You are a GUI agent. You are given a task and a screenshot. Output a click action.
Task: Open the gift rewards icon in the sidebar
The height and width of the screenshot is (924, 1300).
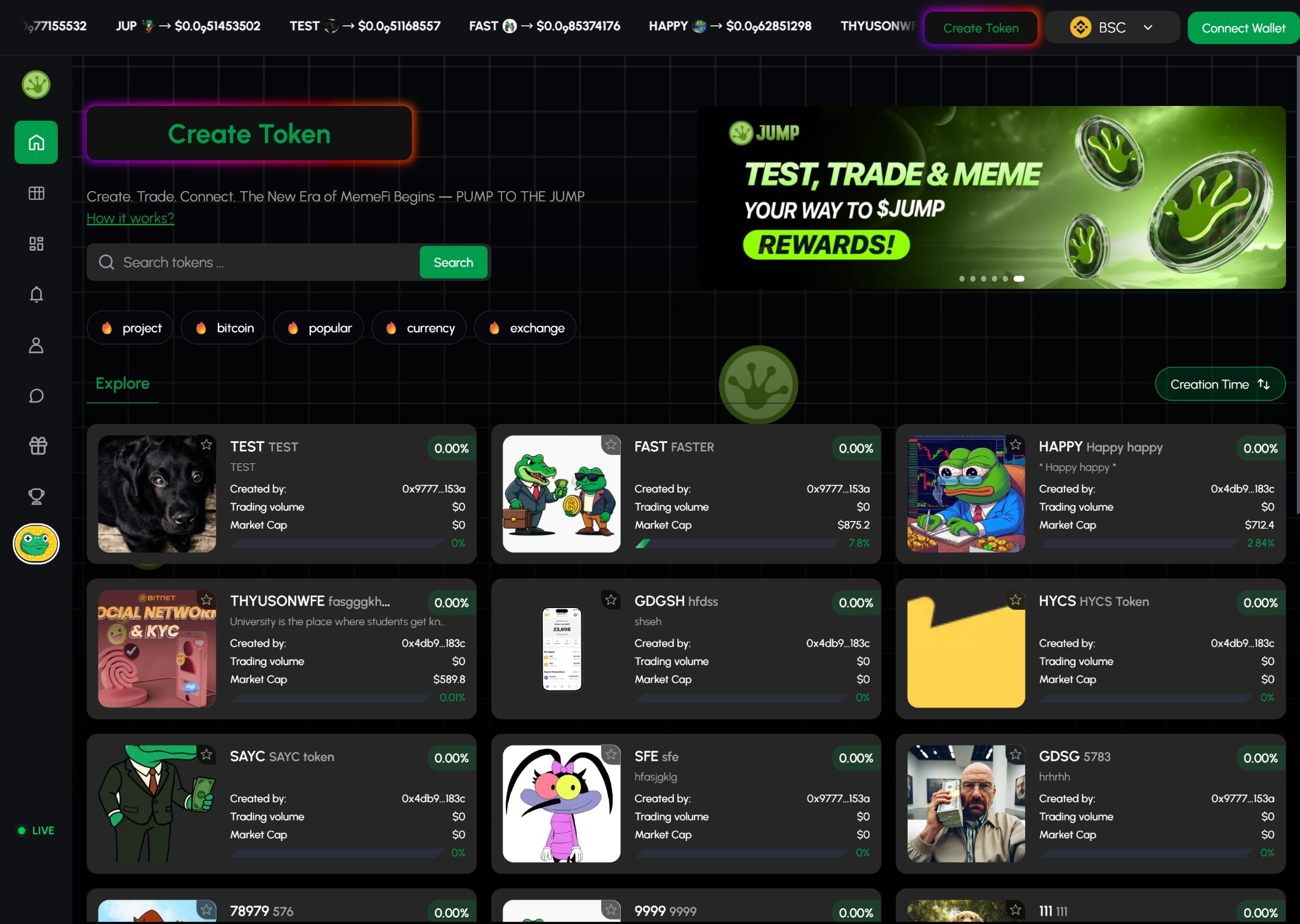pos(37,445)
